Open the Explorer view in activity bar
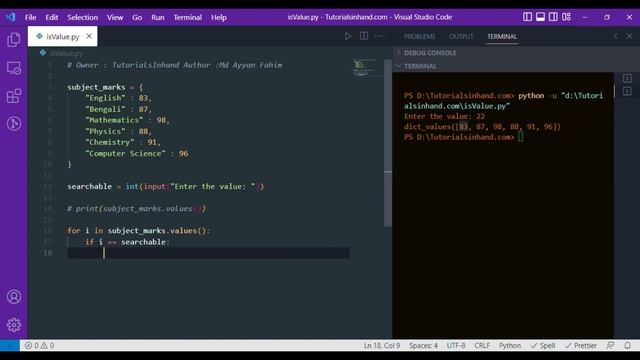The width and height of the screenshot is (640, 360). 14,40
